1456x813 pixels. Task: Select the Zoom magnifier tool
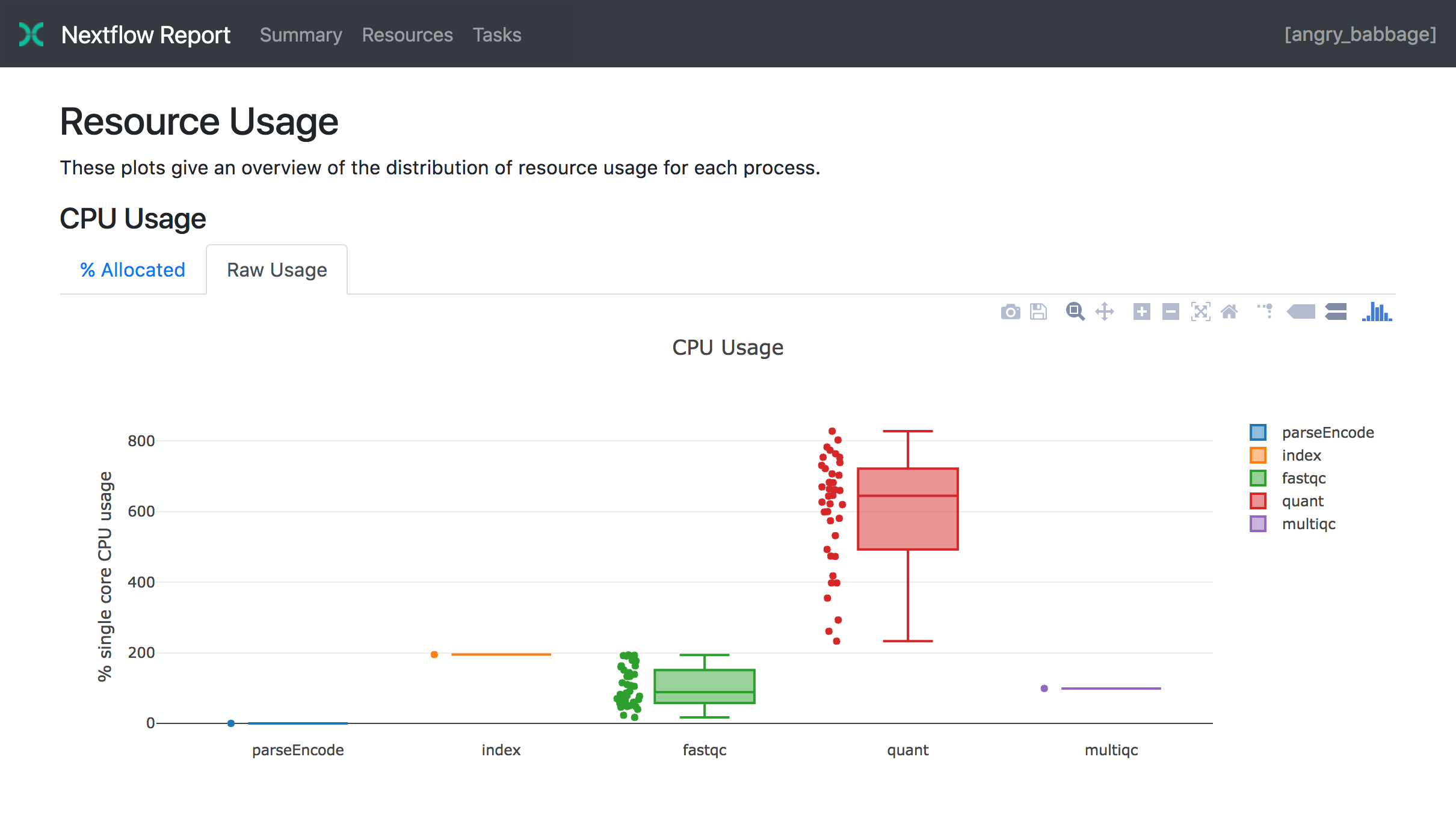(x=1075, y=311)
